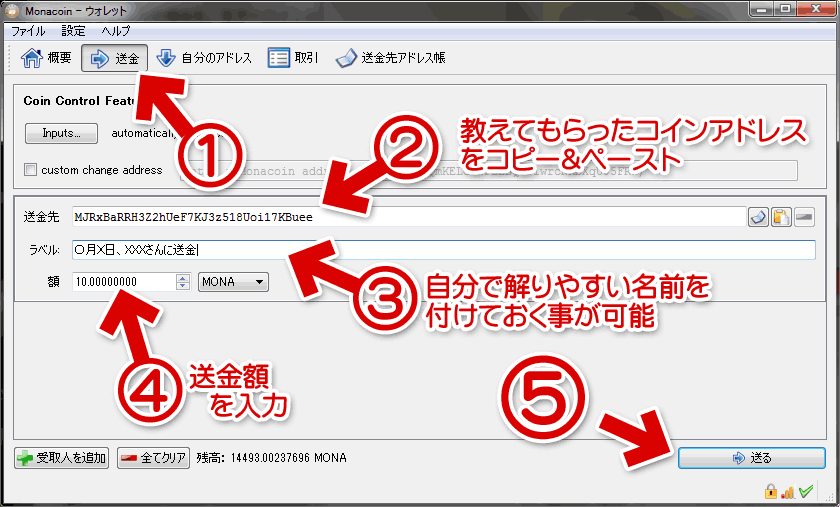Increase amount using spinner up arrow
The height and width of the screenshot is (507, 840).
(182, 278)
